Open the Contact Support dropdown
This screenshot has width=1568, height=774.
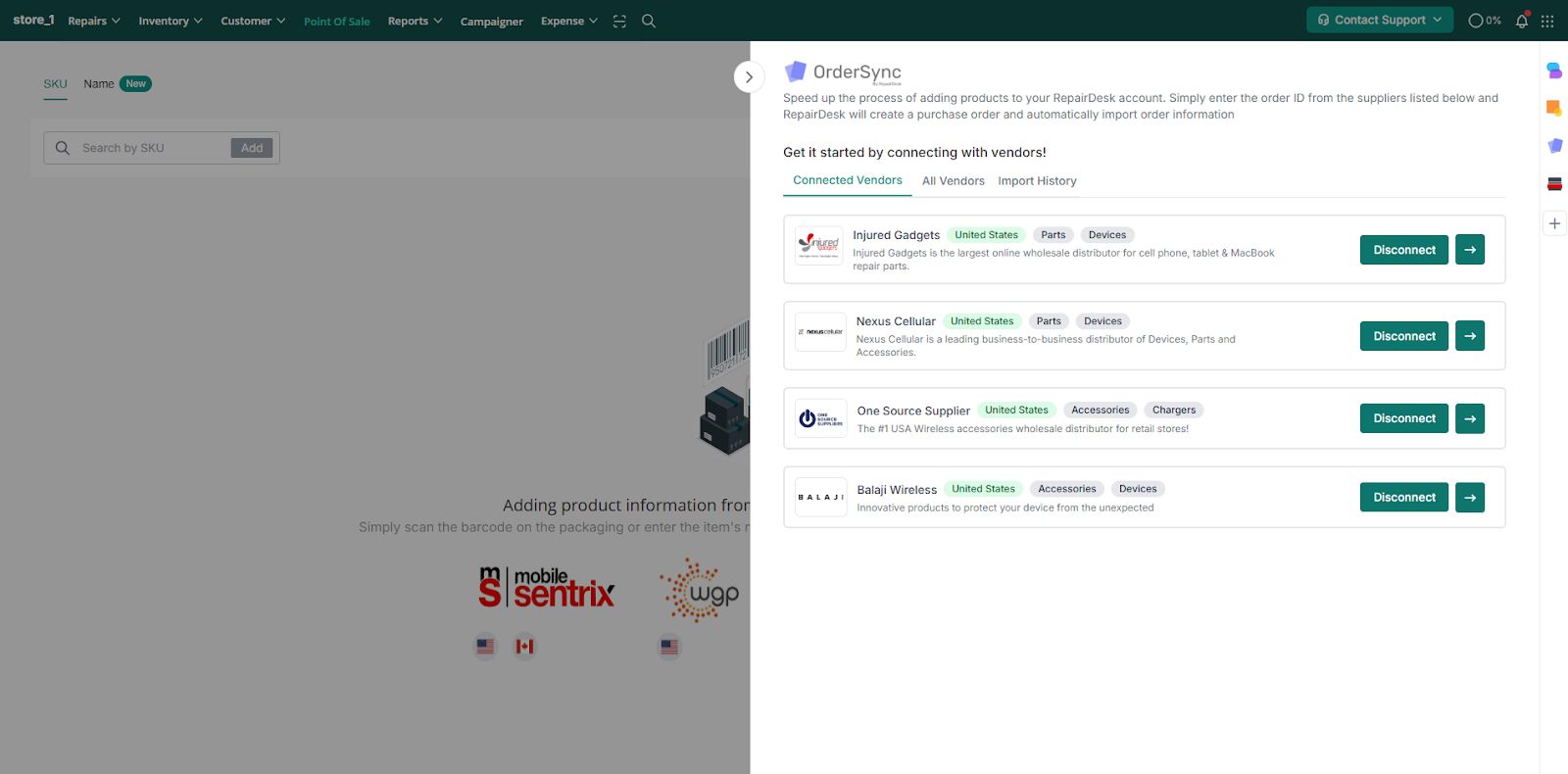coord(1379,20)
